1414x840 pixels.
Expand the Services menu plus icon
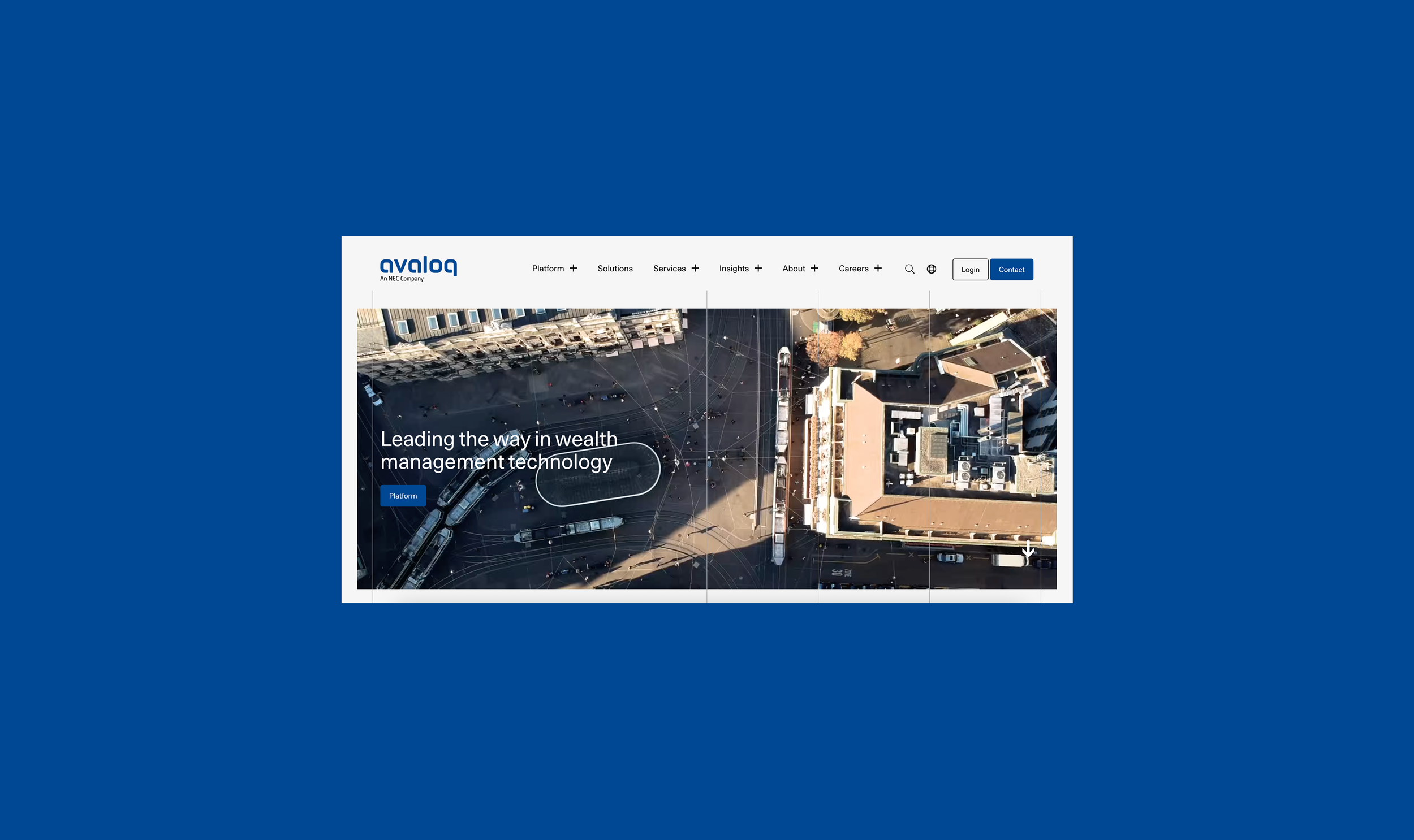pyautogui.click(x=695, y=269)
